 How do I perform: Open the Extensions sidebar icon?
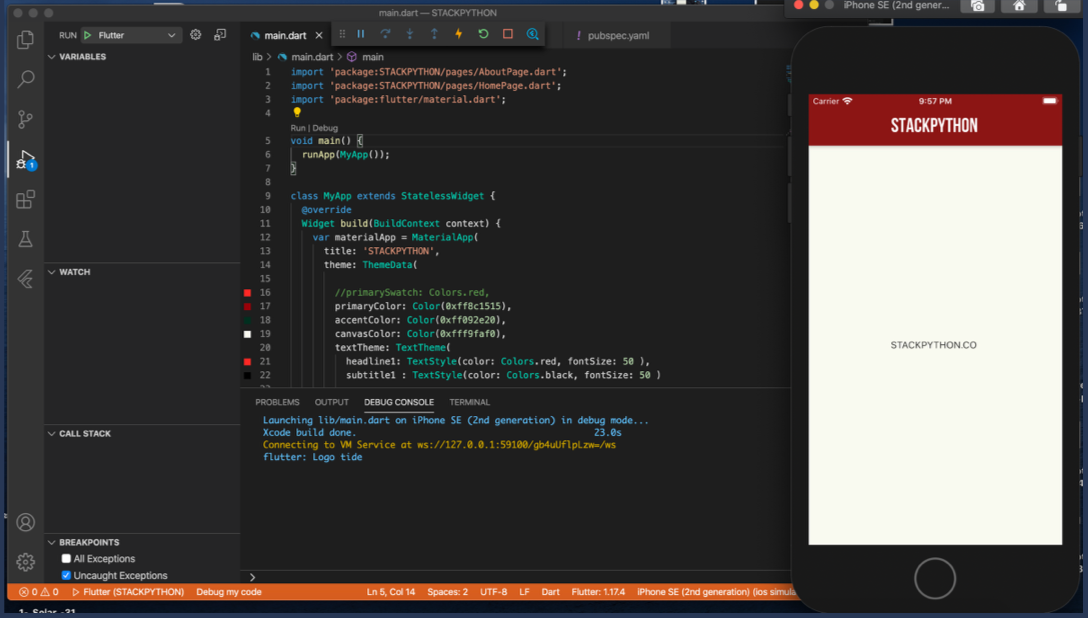(25, 199)
